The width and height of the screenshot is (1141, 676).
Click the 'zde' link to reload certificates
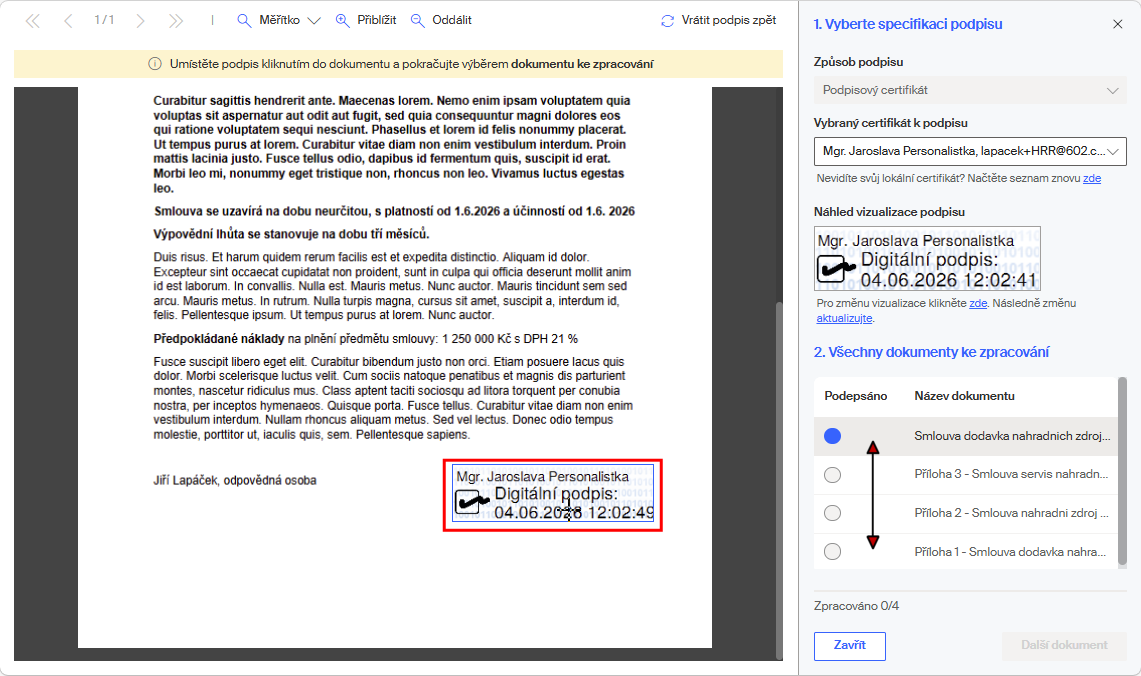click(x=1092, y=178)
